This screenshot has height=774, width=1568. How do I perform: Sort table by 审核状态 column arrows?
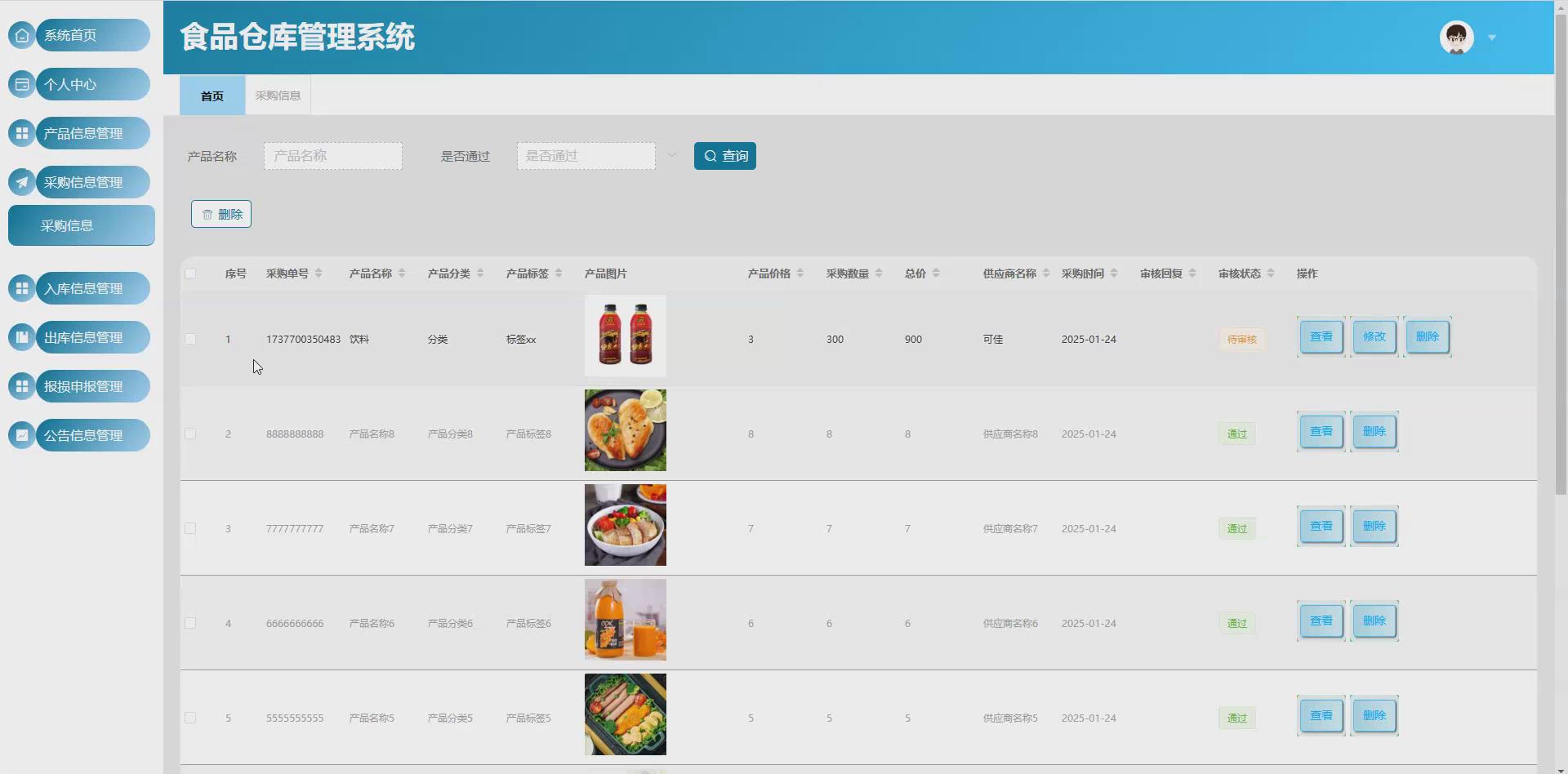click(1271, 274)
